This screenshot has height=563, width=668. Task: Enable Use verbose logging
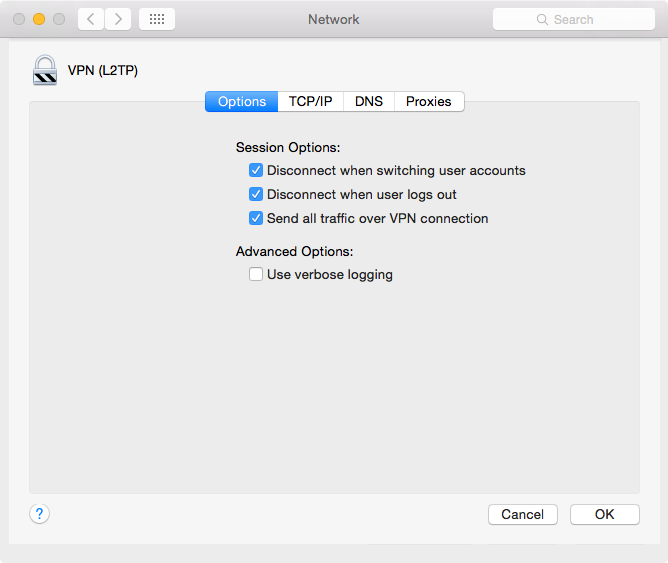click(x=256, y=275)
